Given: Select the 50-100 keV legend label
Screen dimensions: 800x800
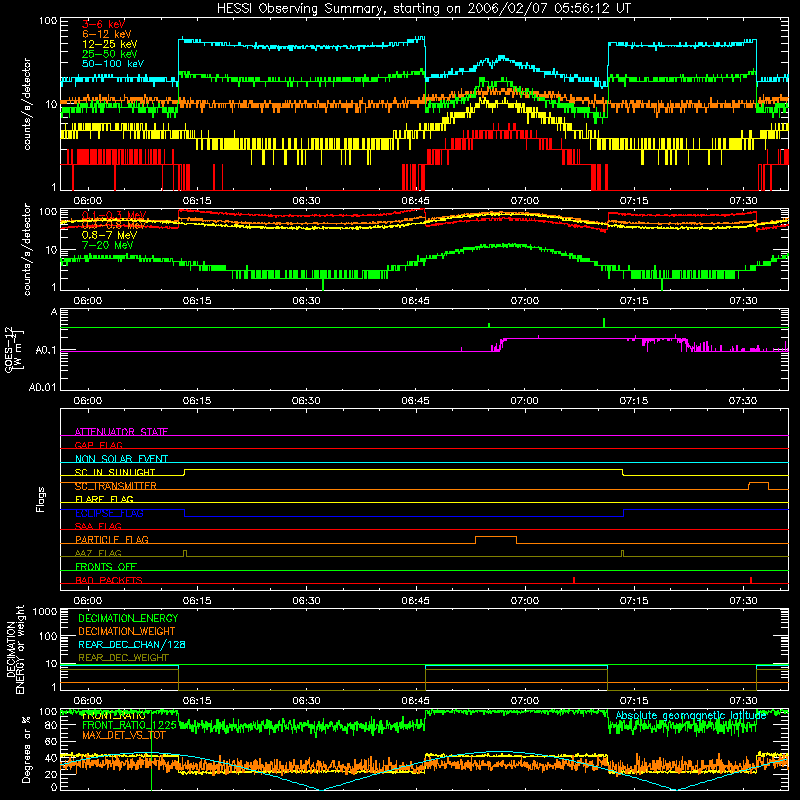Looking at the screenshot, I should tap(112, 64).
